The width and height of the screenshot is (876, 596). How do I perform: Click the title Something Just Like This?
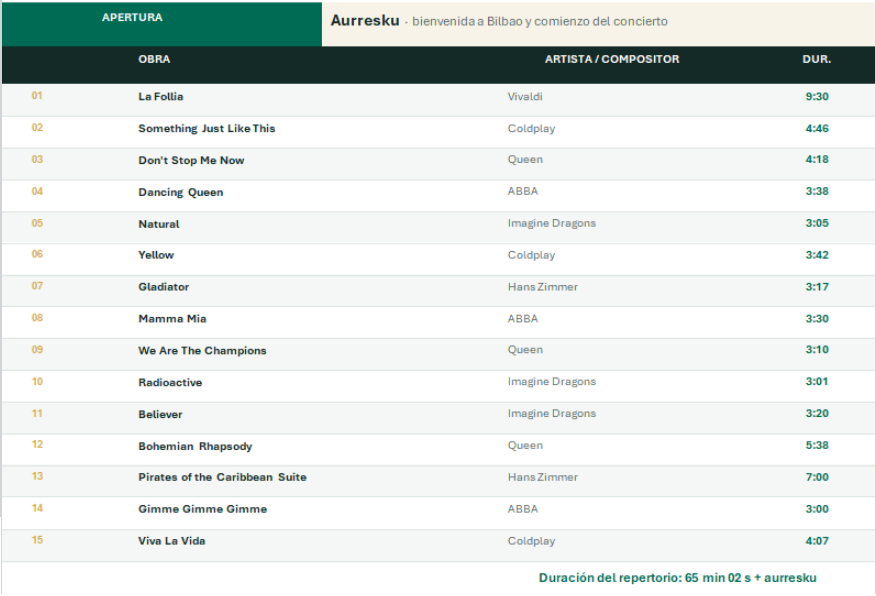point(207,128)
